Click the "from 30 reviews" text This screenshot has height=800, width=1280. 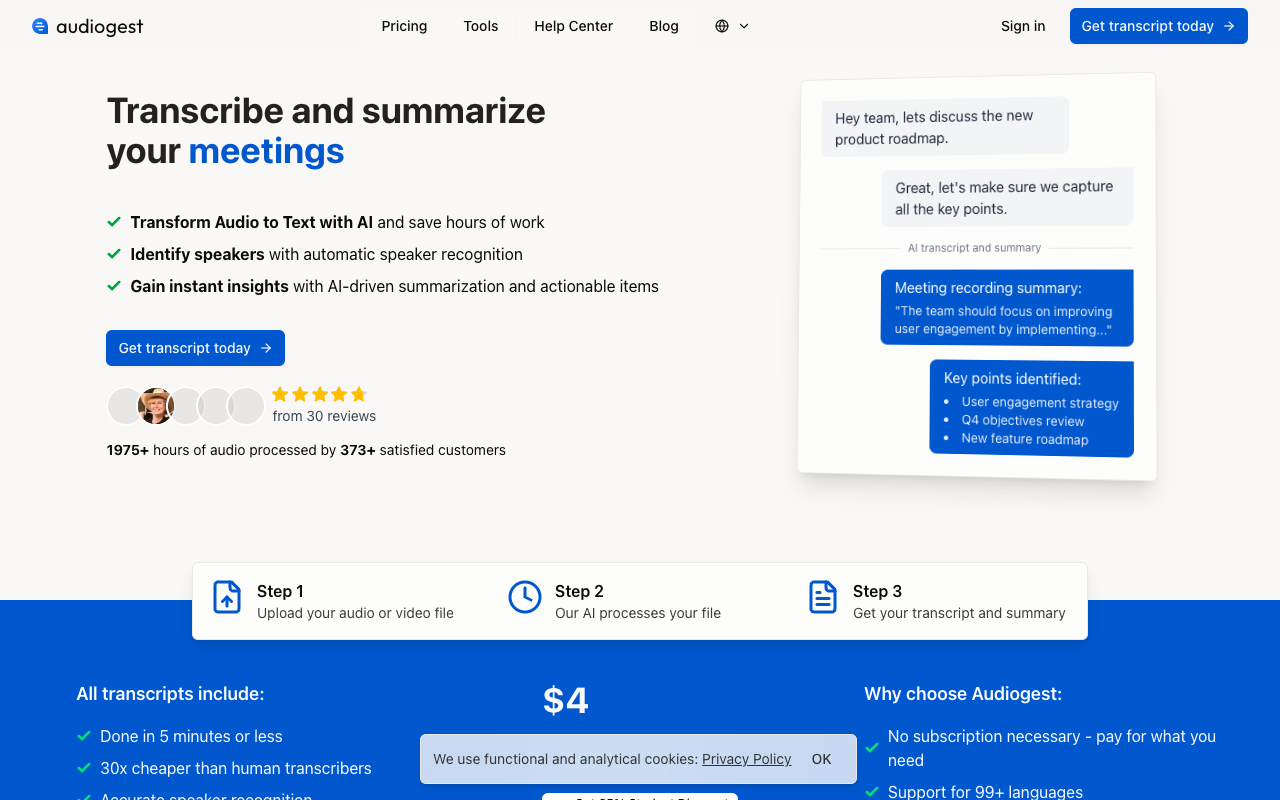[x=324, y=416]
